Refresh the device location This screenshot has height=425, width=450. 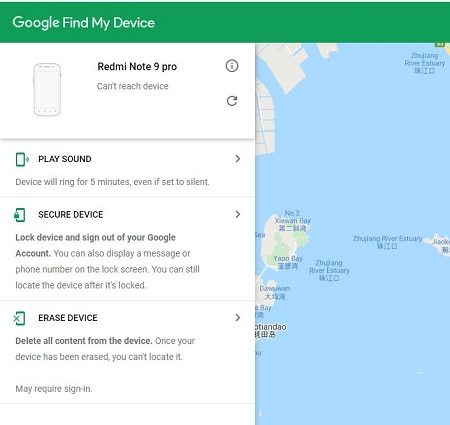[x=232, y=101]
